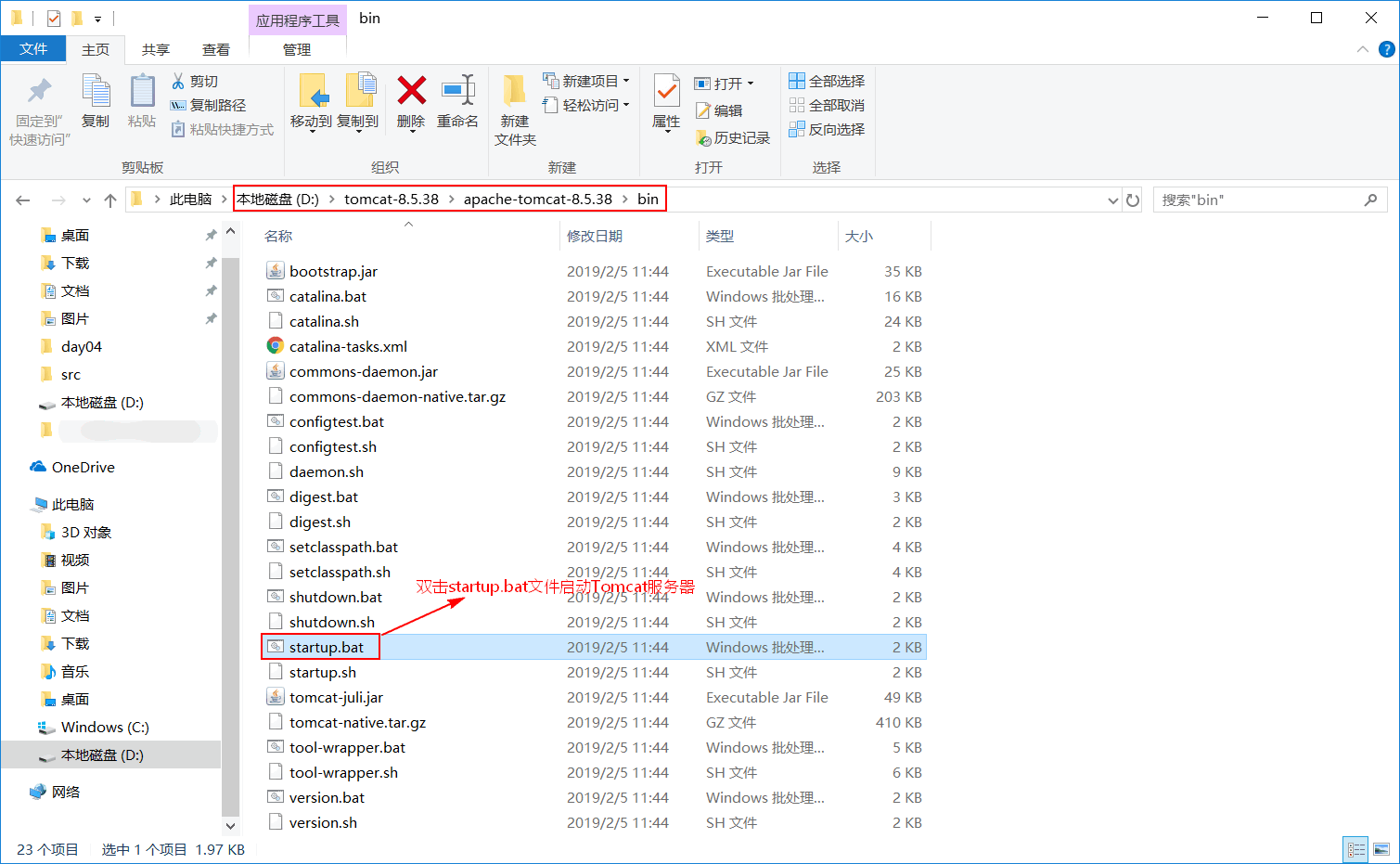Click the Forward navigation arrow
1400x864 pixels.
tap(58, 200)
